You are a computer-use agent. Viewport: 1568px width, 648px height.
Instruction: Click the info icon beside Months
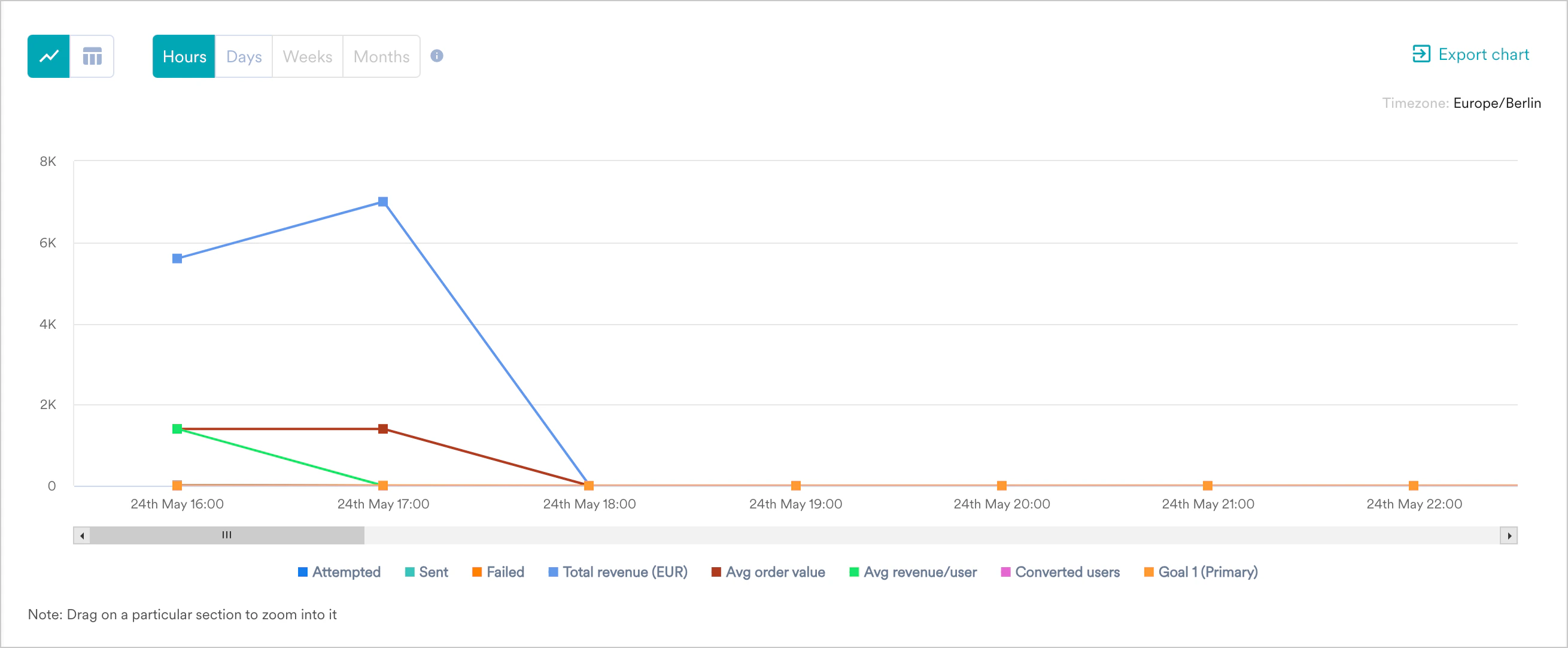click(x=437, y=56)
